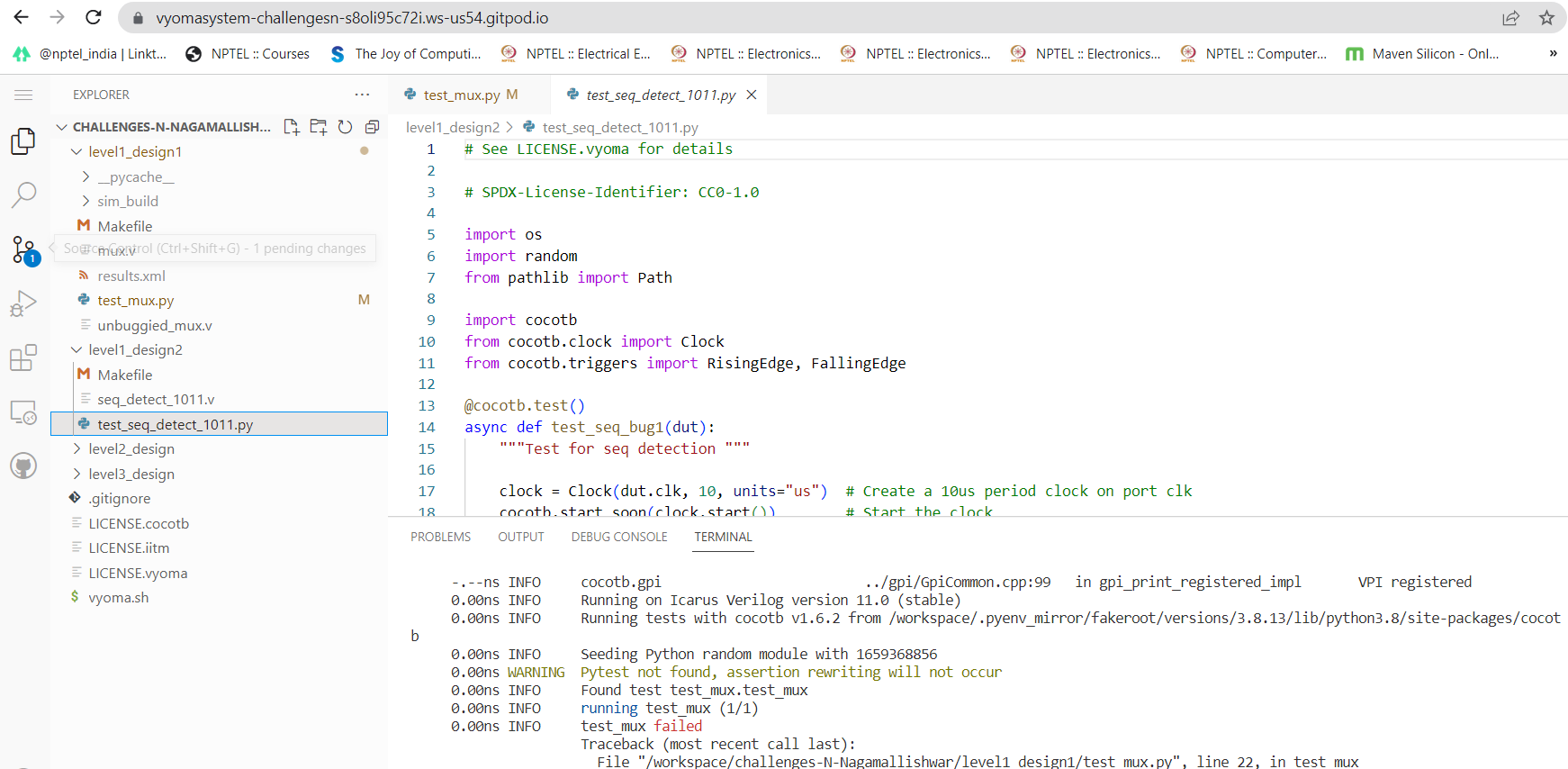Show hidden bookmarks with the overflow chevron

(1553, 54)
